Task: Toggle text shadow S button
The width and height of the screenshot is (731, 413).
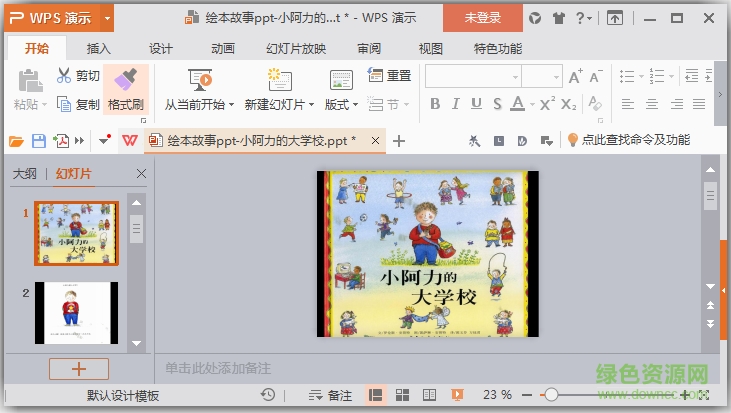Action: click(497, 103)
